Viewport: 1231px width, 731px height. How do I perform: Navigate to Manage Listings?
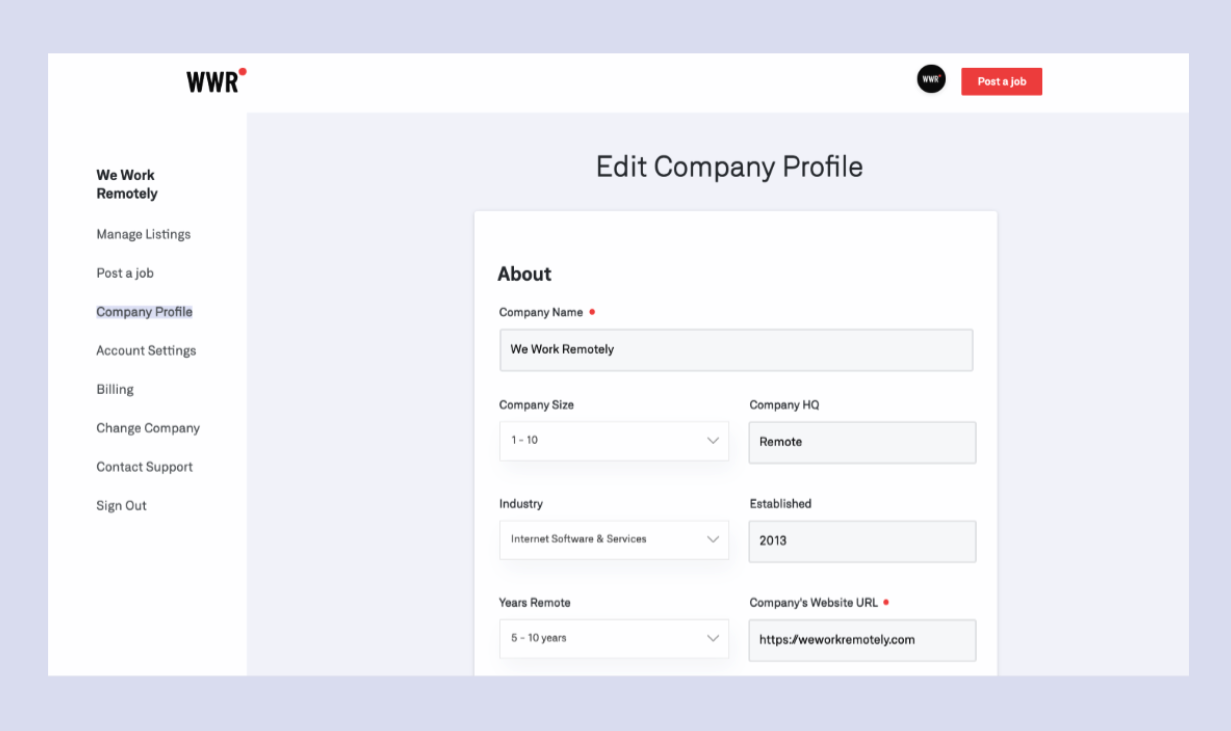(143, 233)
